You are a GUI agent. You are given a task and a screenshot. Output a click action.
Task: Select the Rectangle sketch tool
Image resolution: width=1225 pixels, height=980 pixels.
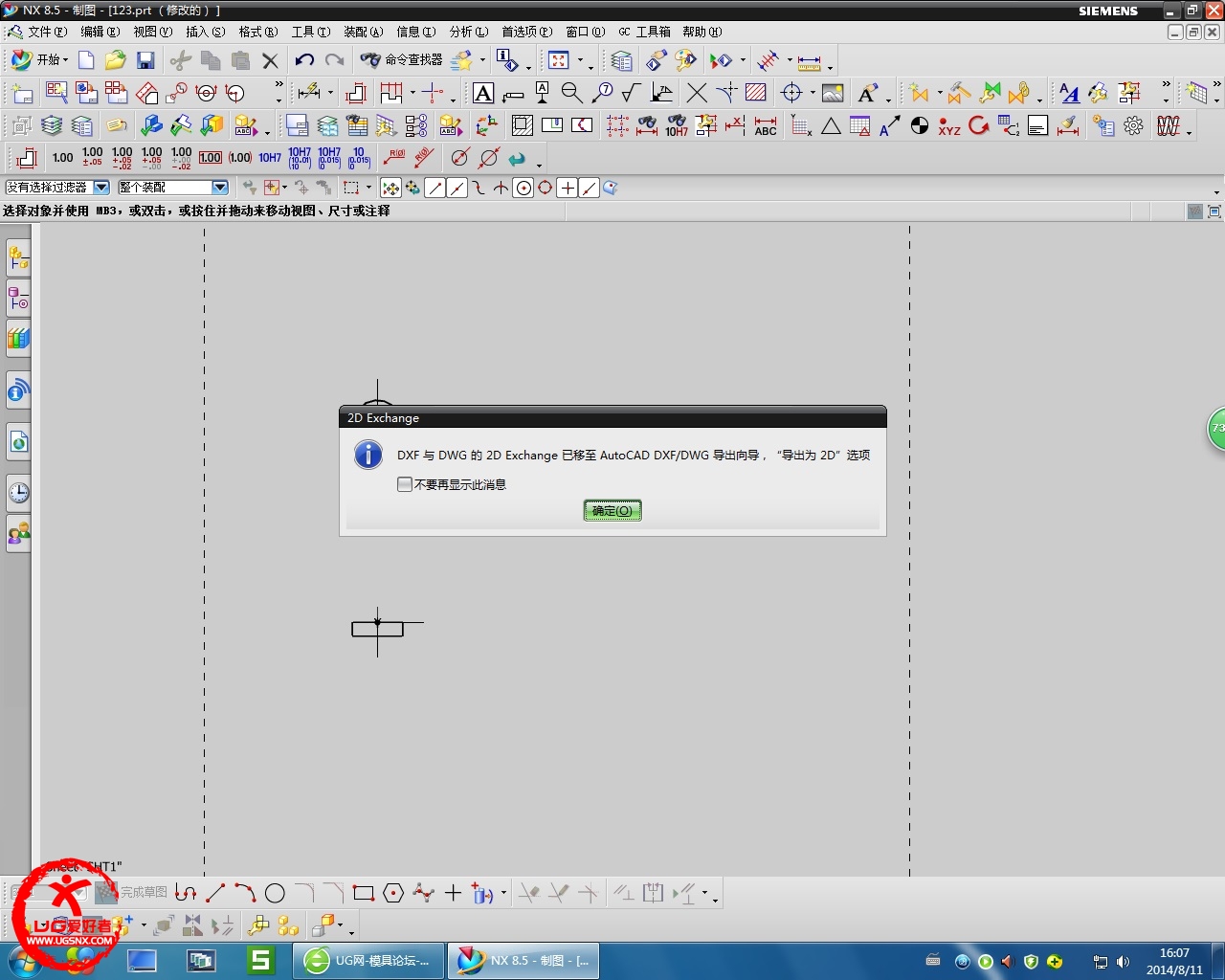pyautogui.click(x=364, y=893)
